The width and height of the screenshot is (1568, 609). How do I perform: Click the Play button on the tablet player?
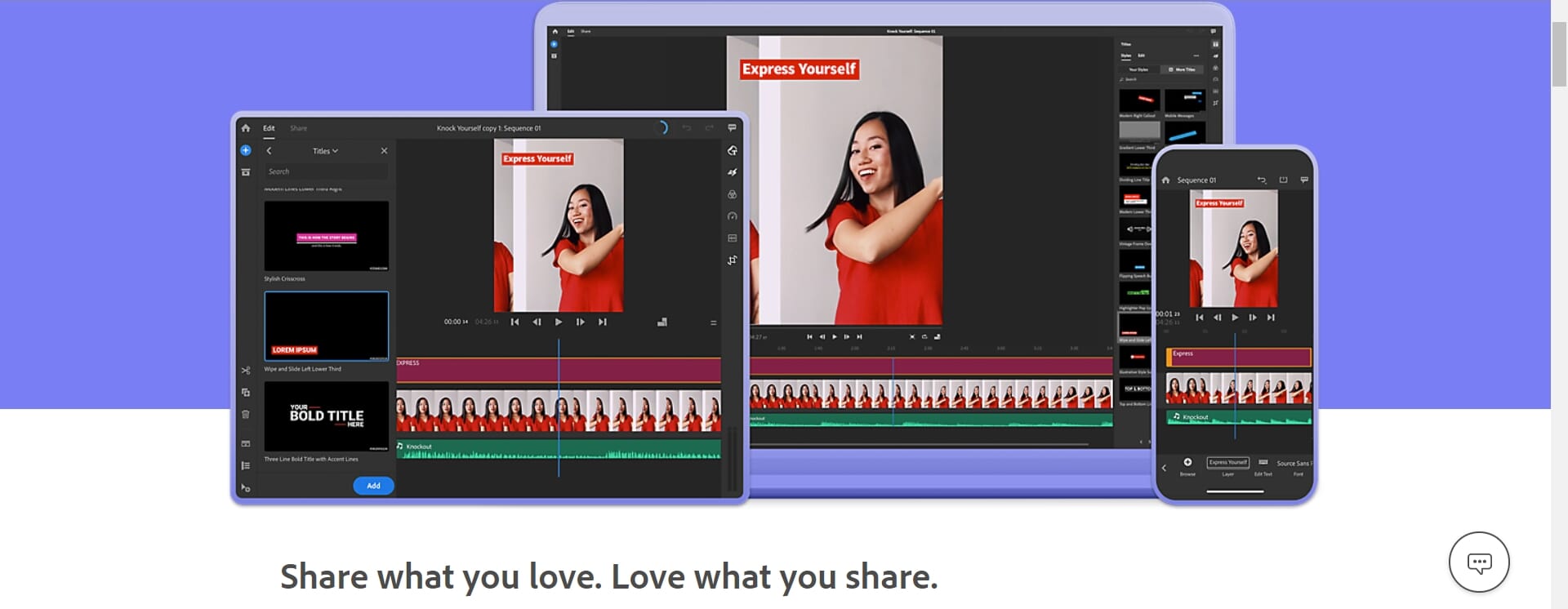point(559,322)
